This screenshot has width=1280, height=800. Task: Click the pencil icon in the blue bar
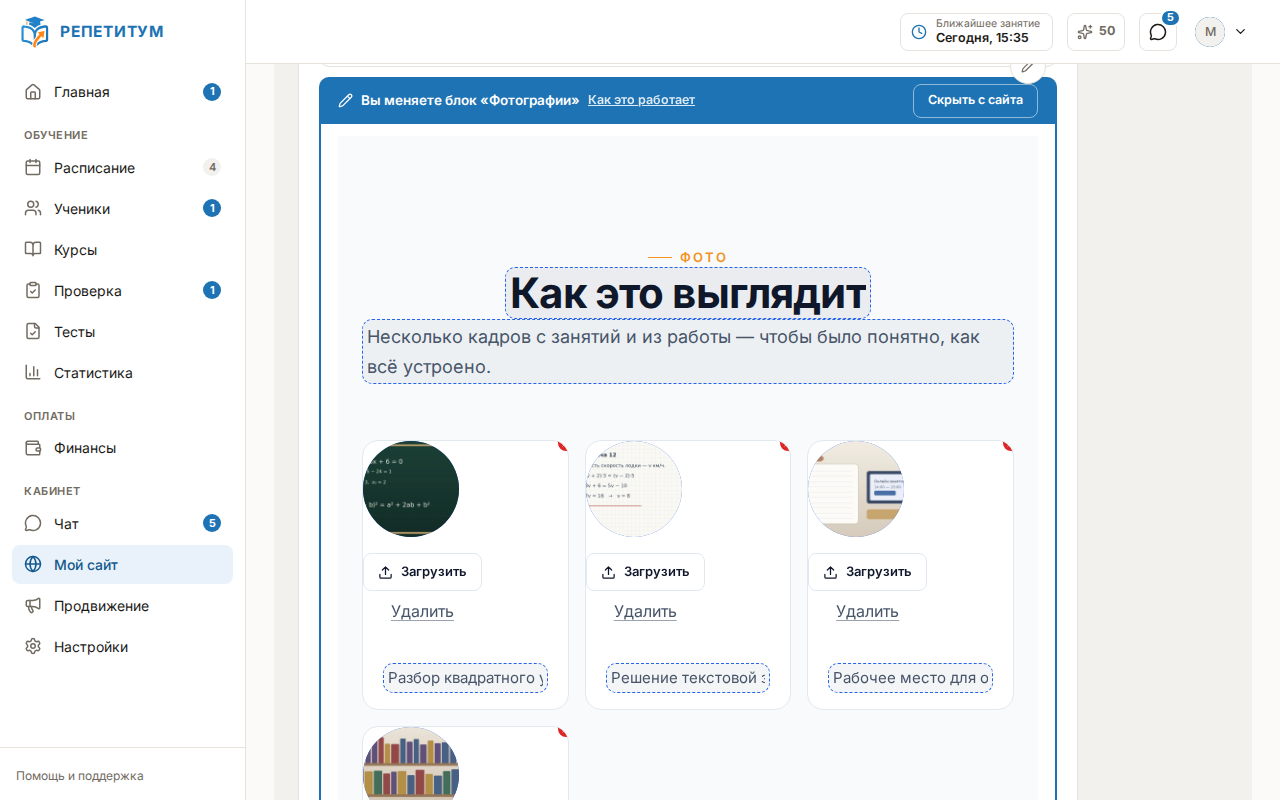coord(346,100)
